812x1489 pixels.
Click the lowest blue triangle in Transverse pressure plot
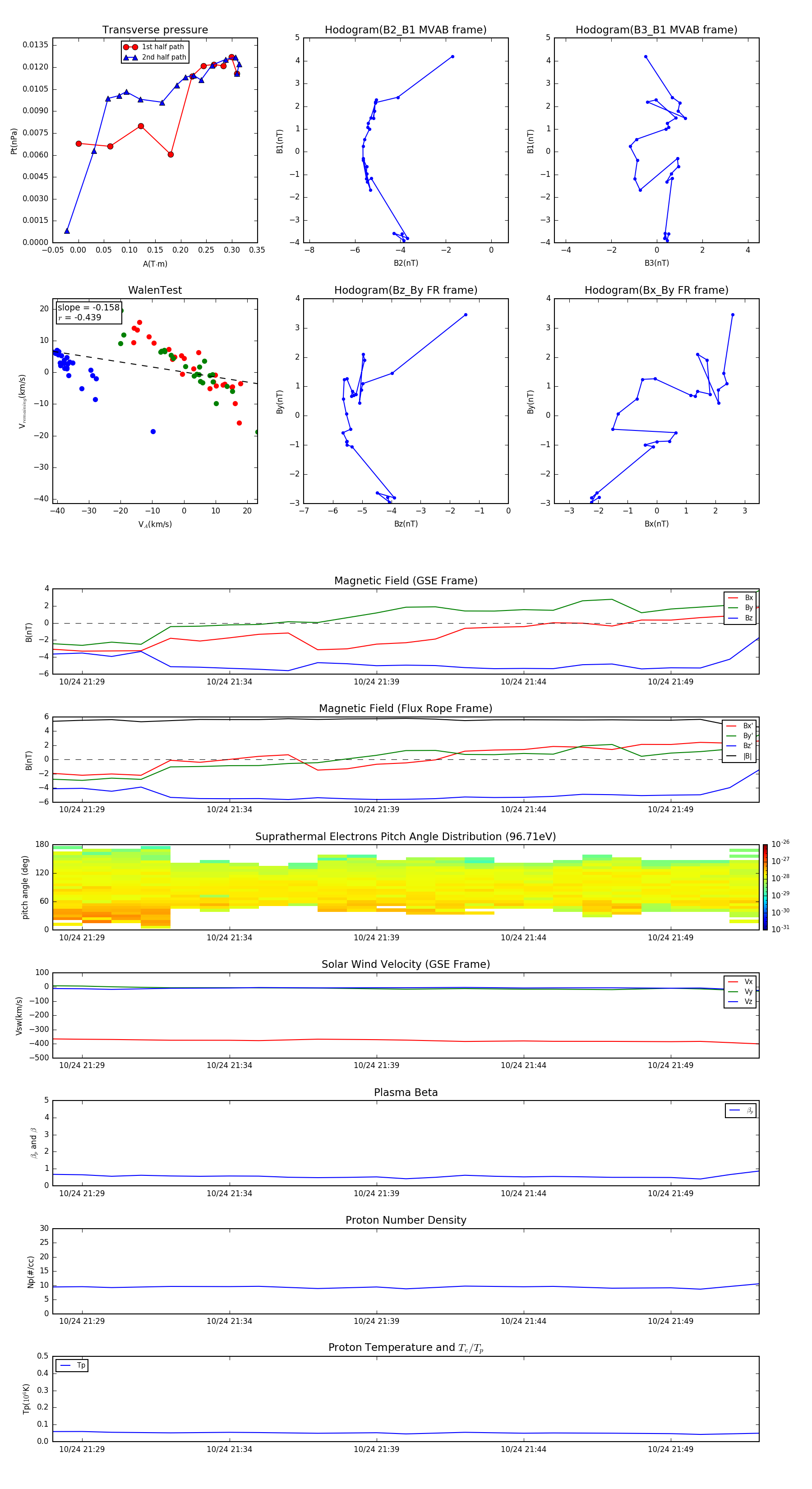67,231
